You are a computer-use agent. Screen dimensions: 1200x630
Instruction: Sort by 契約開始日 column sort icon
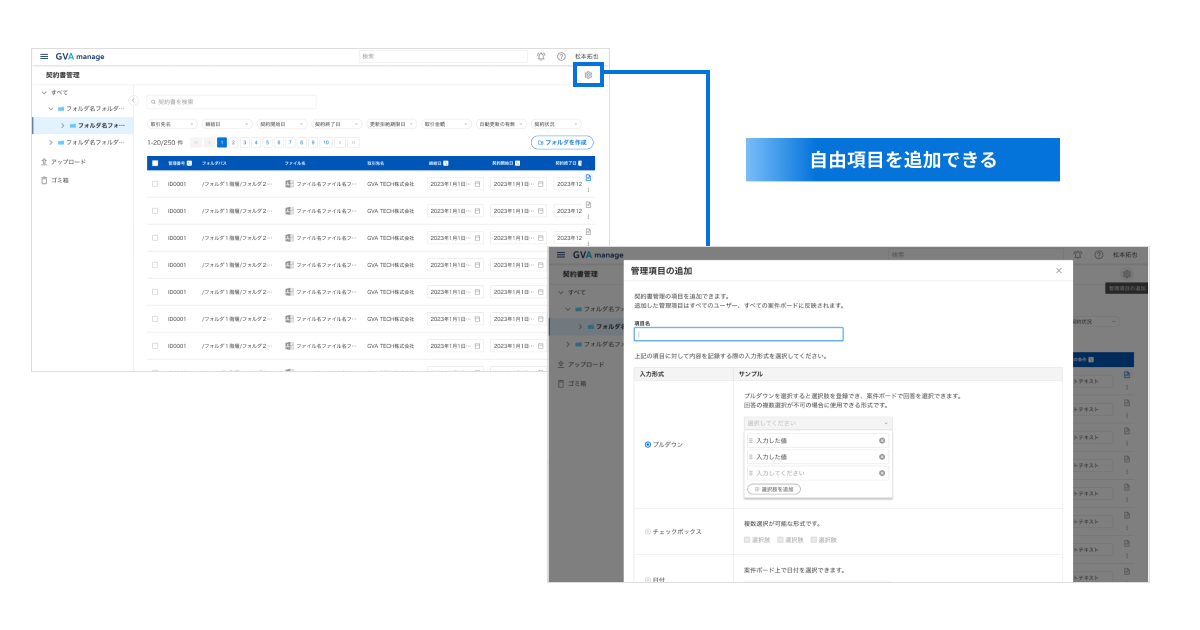click(x=518, y=162)
